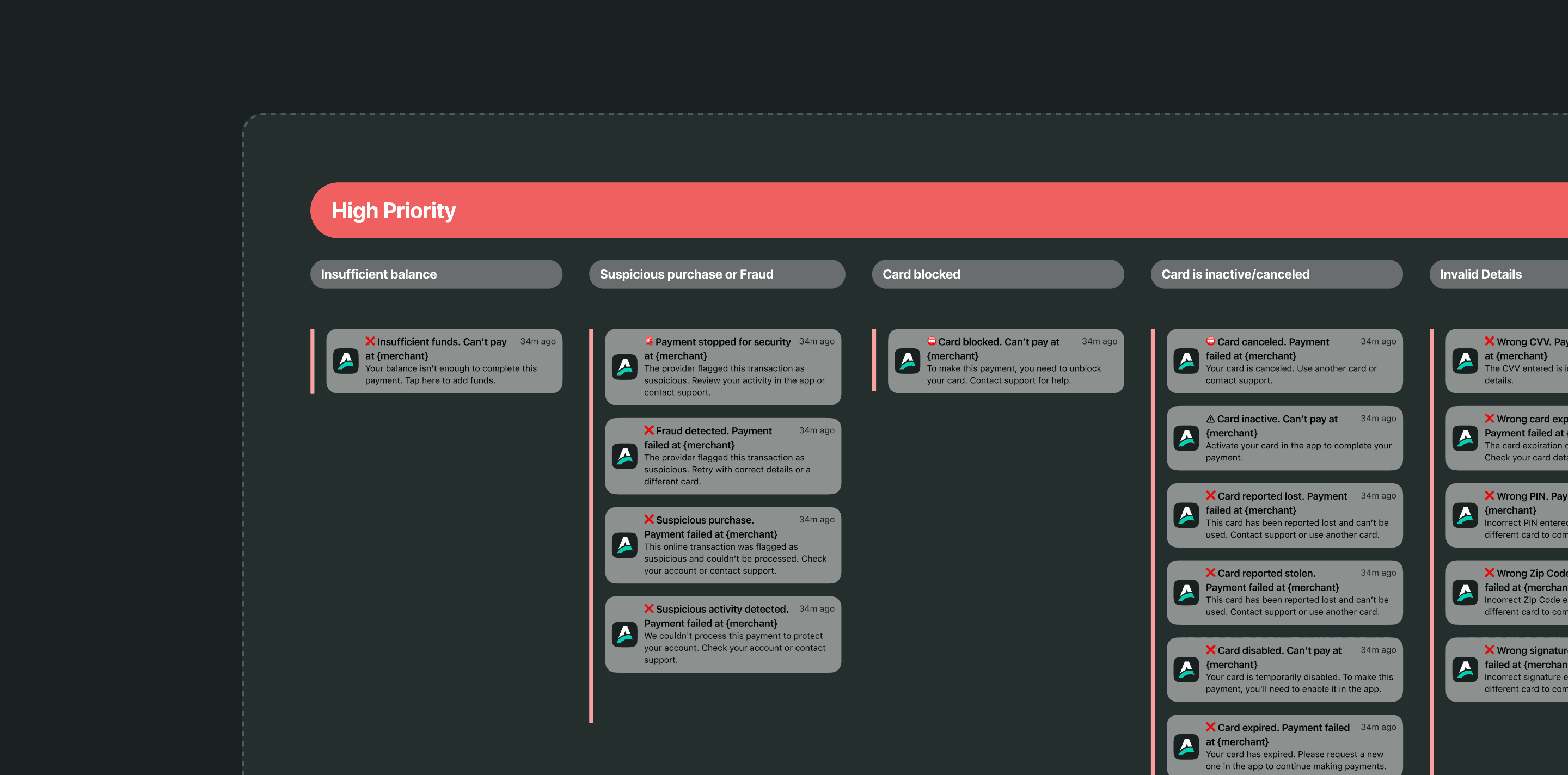Click red X icon on Card expired notification

(x=1210, y=727)
